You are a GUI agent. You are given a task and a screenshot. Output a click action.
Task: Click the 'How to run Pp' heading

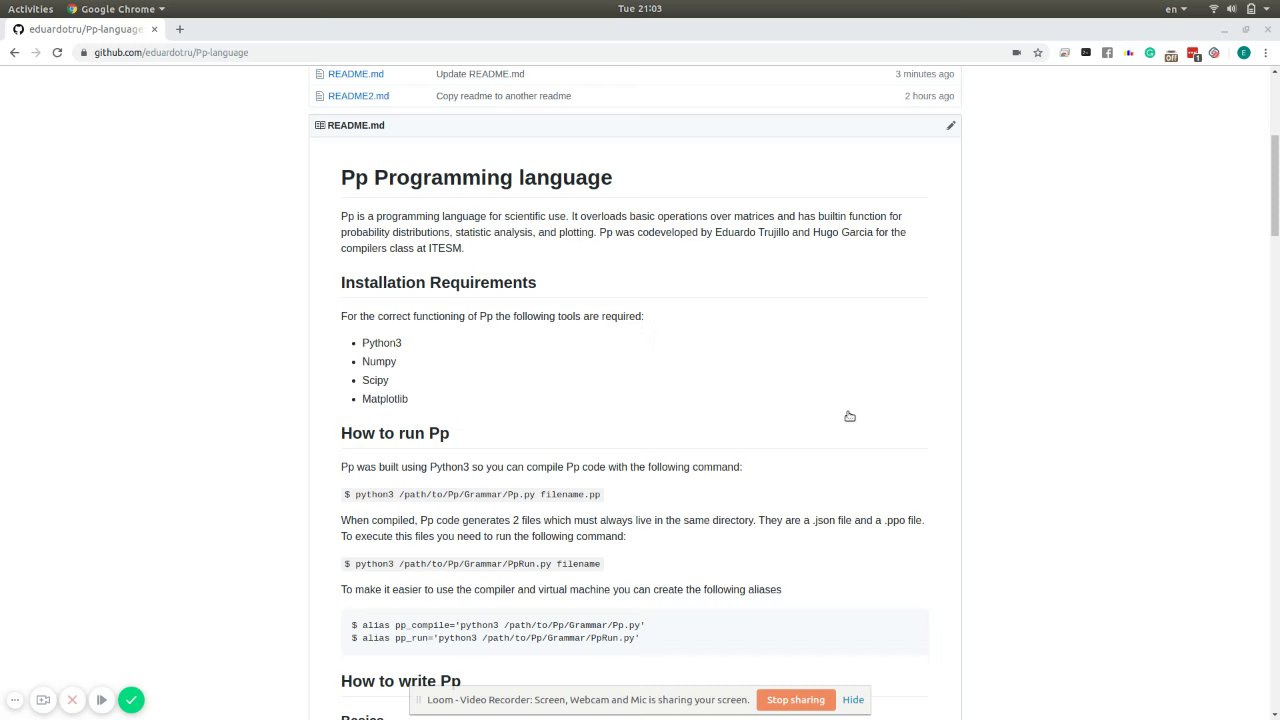(x=395, y=433)
